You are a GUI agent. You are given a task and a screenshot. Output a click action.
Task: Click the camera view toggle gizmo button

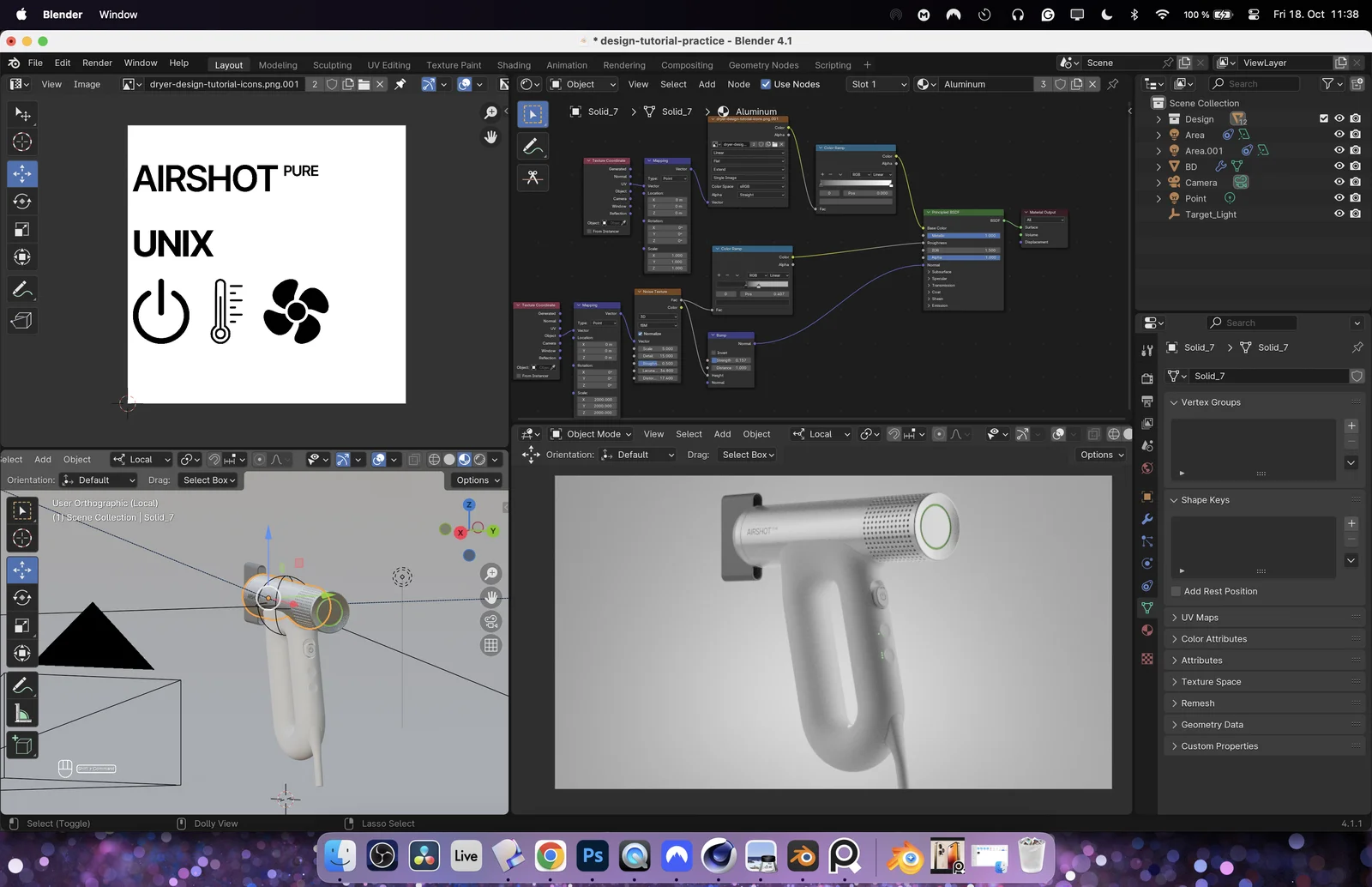(x=490, y=621)
